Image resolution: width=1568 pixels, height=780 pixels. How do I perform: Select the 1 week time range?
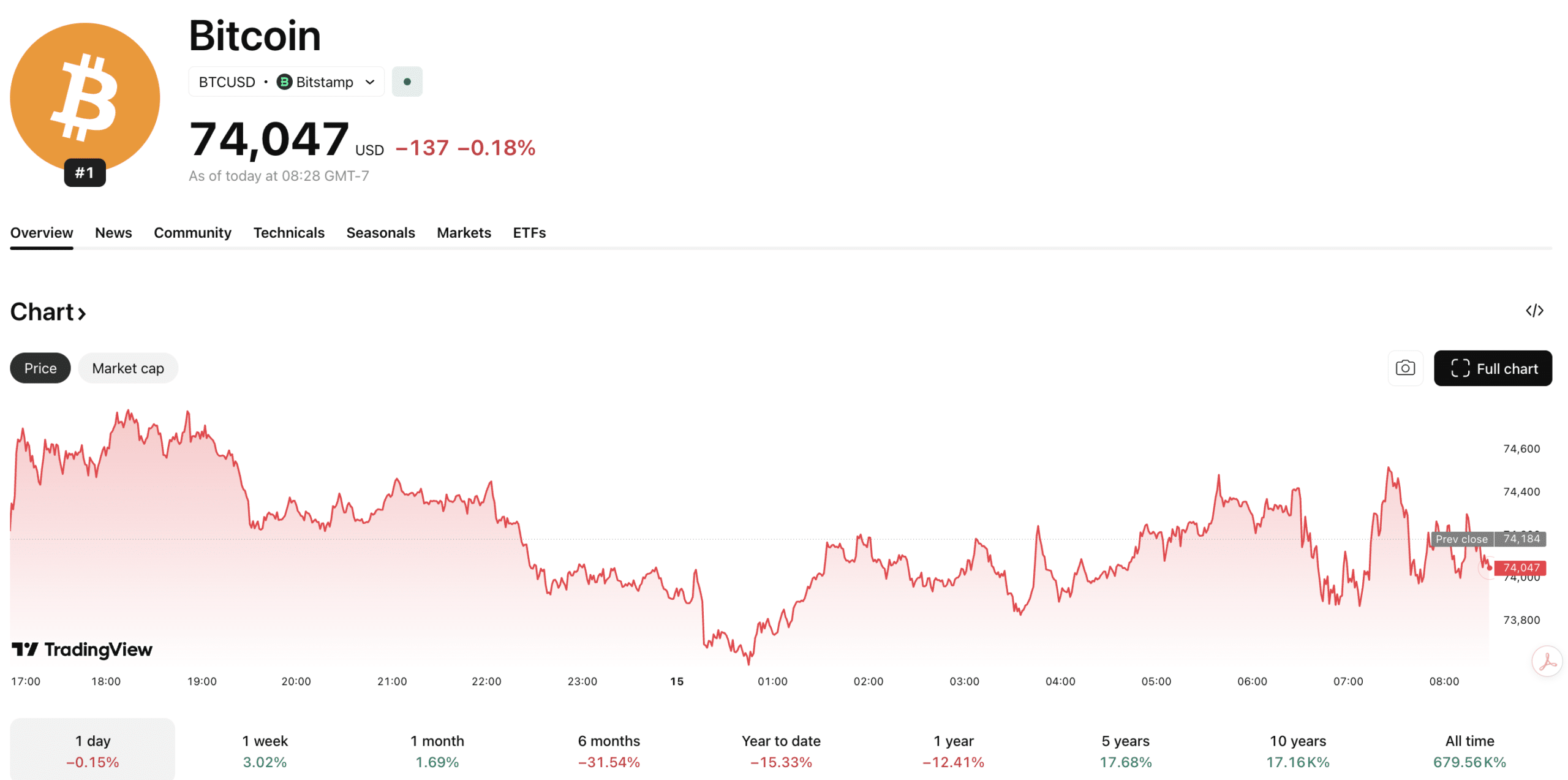pos(265,751)
